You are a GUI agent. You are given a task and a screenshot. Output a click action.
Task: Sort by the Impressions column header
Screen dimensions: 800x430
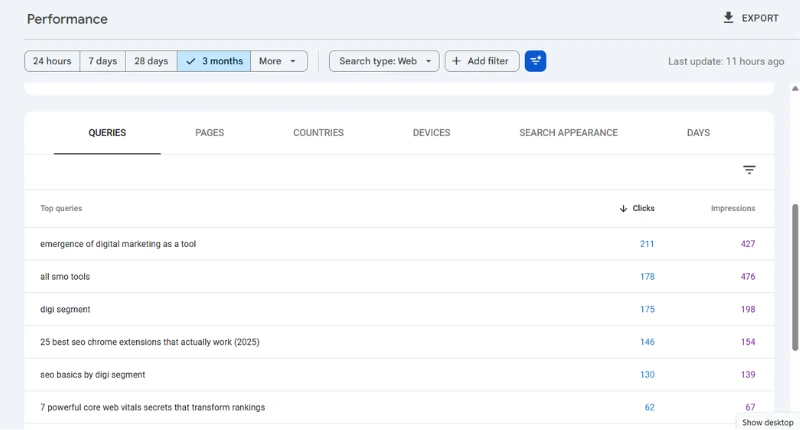[x=732, y=209]
